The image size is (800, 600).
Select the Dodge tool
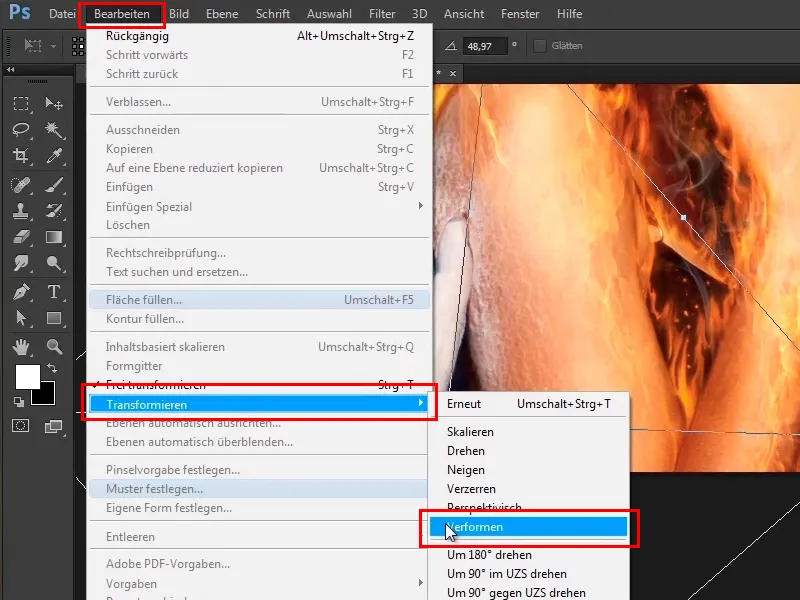(54, 263)
